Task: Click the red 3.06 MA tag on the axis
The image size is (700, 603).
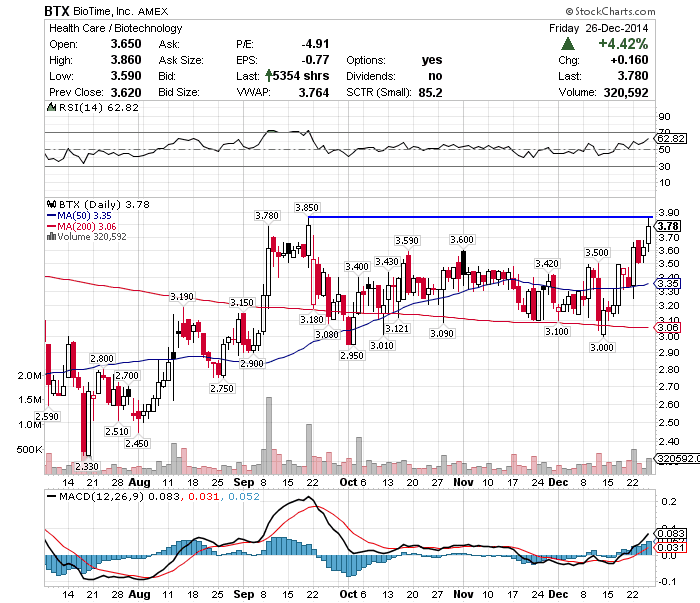Action: click(667, 328)
